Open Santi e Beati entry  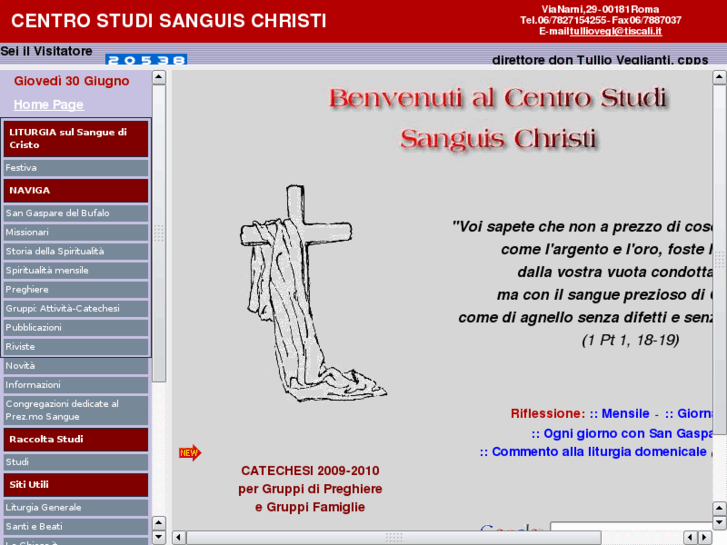tap(76, 526)
